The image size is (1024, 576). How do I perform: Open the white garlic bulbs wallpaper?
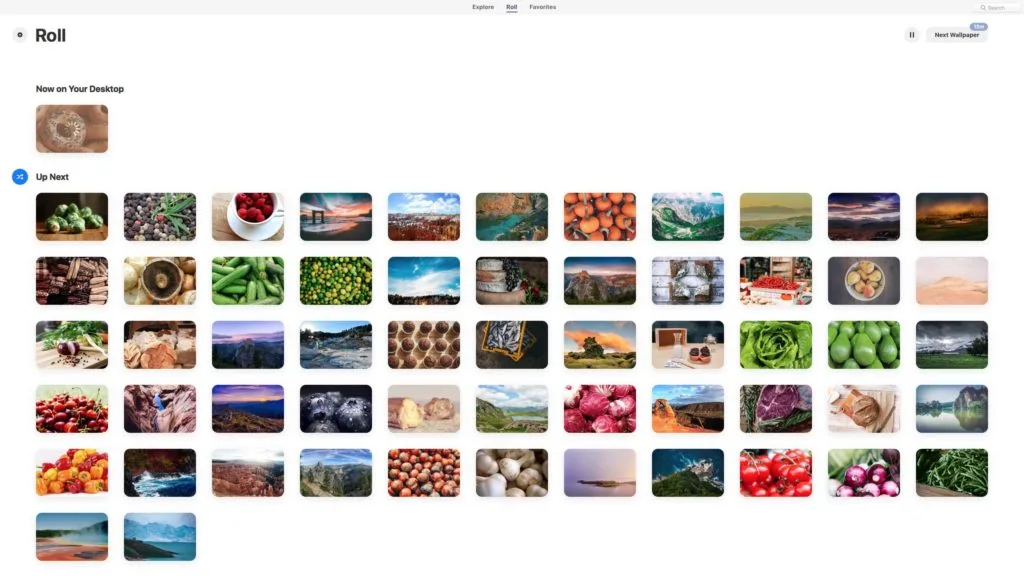coord(511,473)
